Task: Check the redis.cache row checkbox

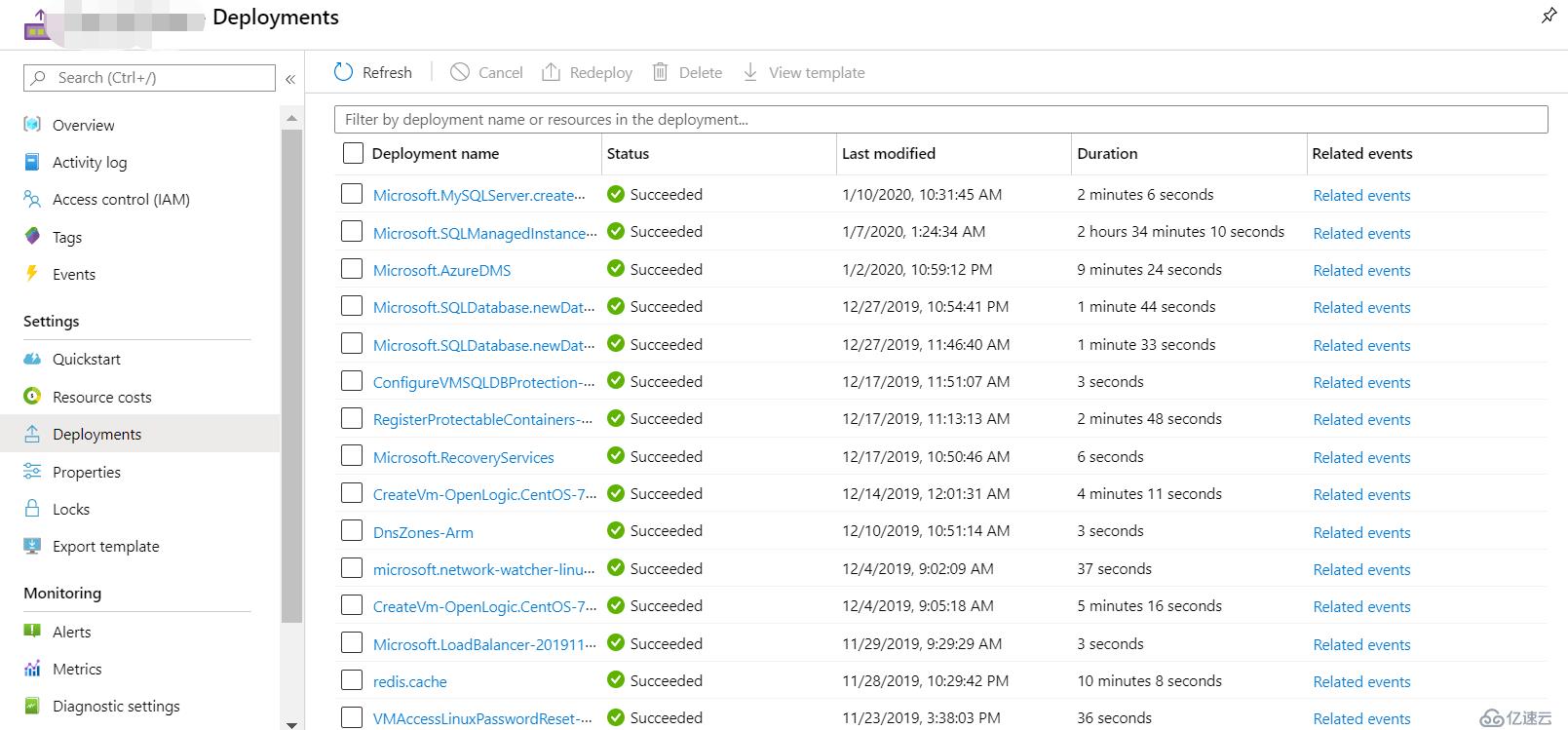Action: click(352, 680)
